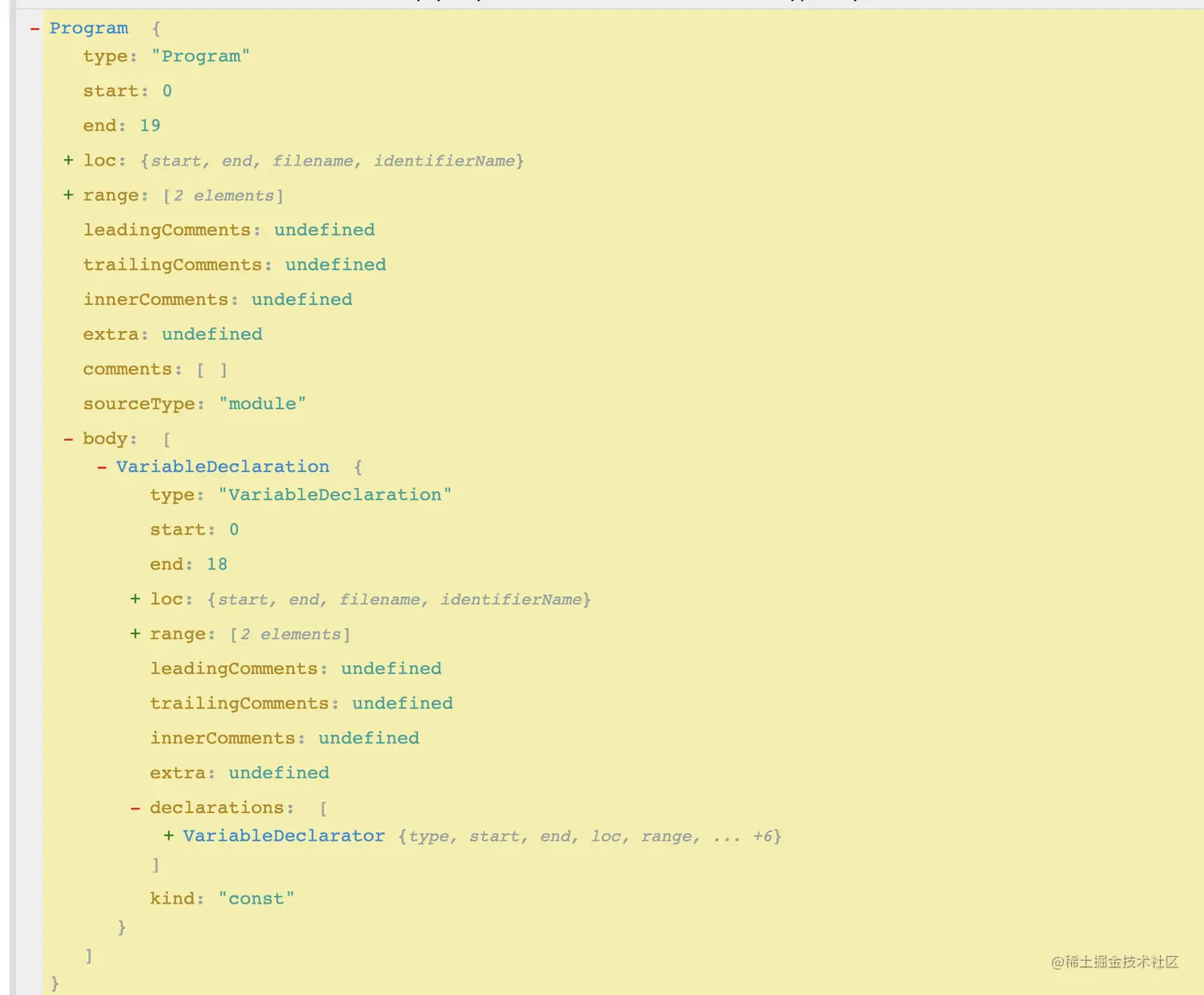Image resolution: width=1204 pixels, height=995 pixels.
Task: Expand the VariableDeclarator node
Action: click(169, 836)
